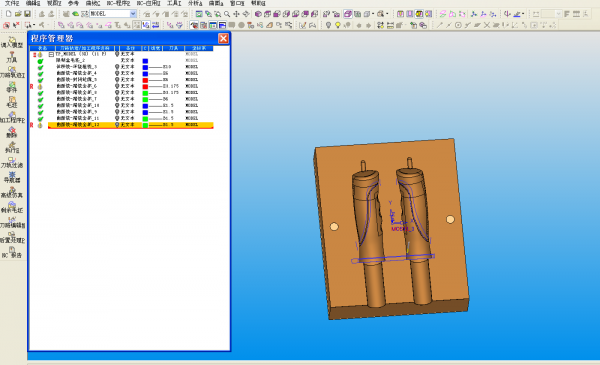Open the 编辑 (Edit) menu
600x365 pixels.
[x=33, y=3]
